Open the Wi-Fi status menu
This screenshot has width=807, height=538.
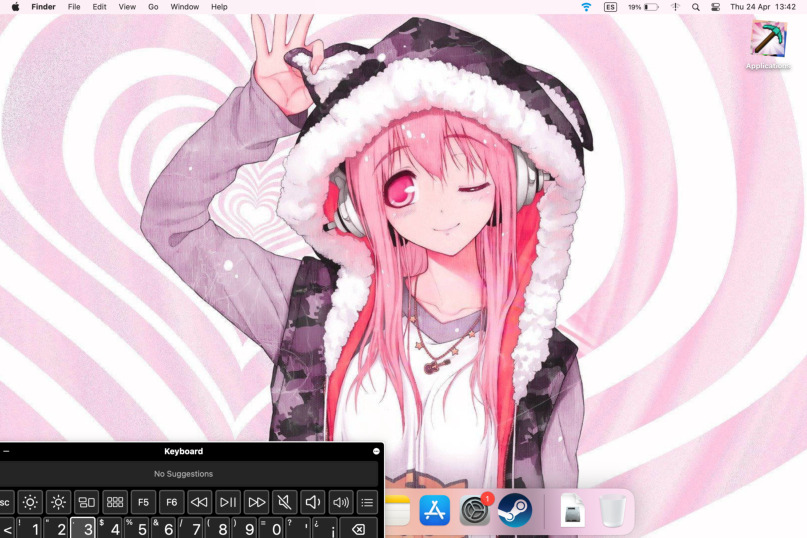[x=586, y=7]
